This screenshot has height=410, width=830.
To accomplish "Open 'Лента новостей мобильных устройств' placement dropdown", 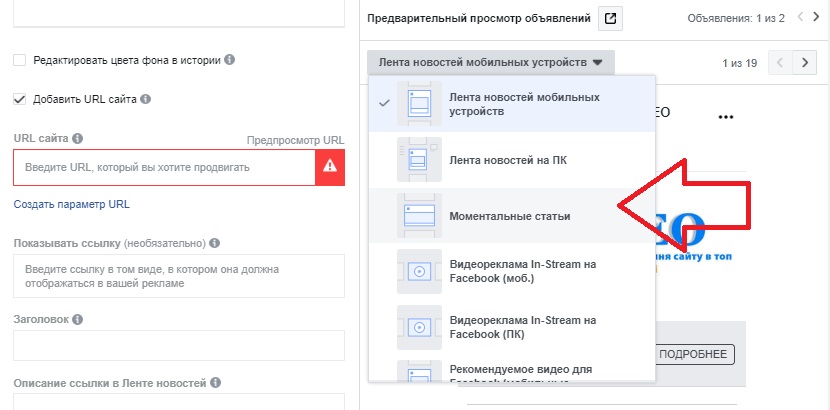I will coord(491,62).
